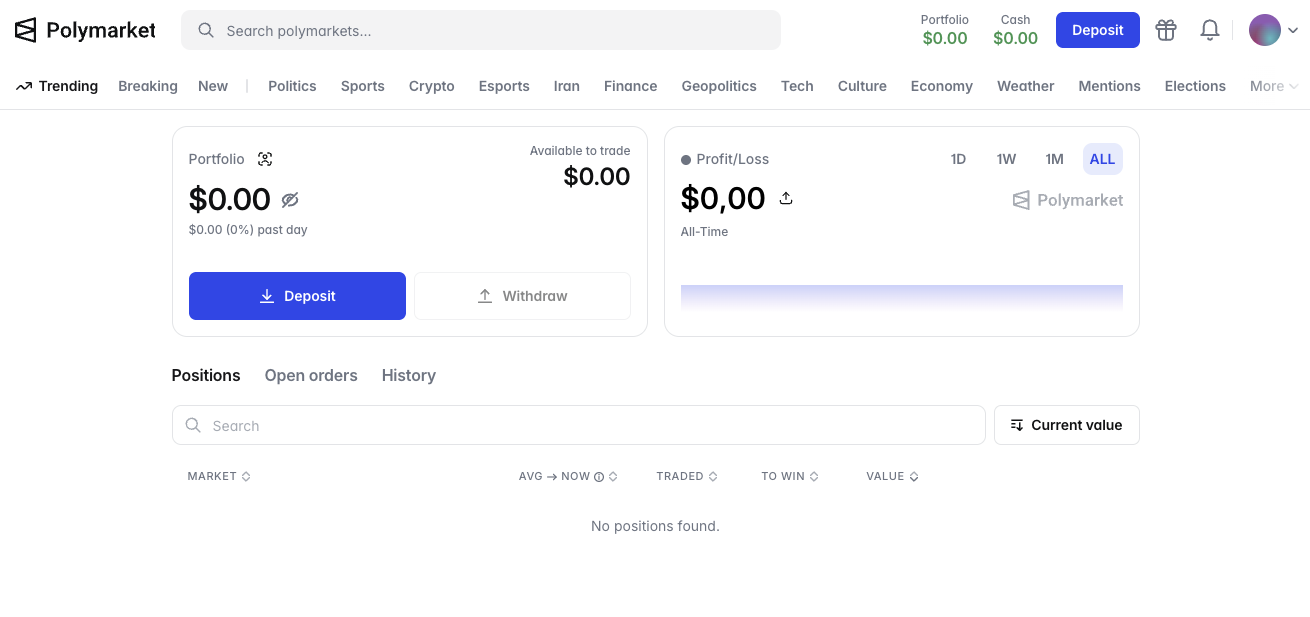Click the Polymarket logo

(85, 30)
